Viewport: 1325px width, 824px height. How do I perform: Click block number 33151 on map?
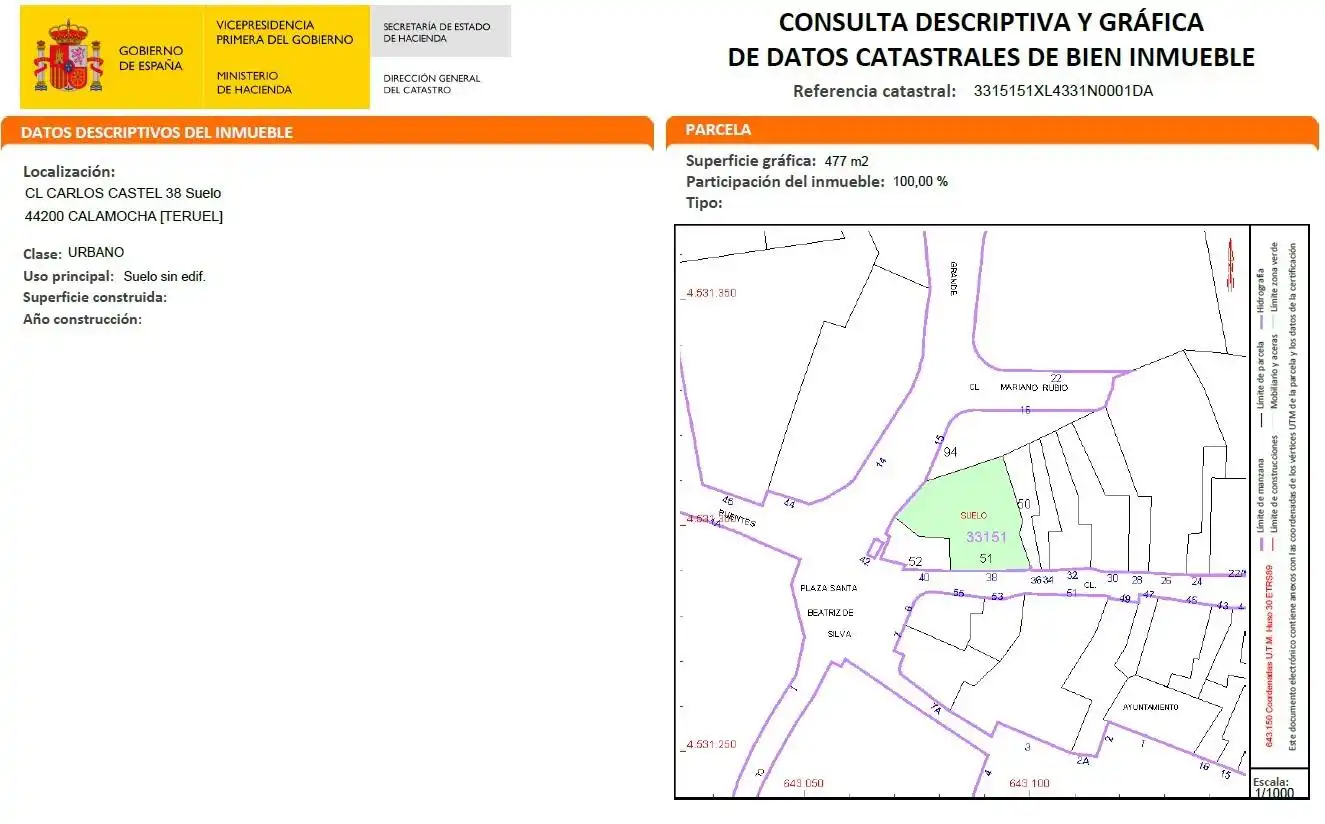986,537
